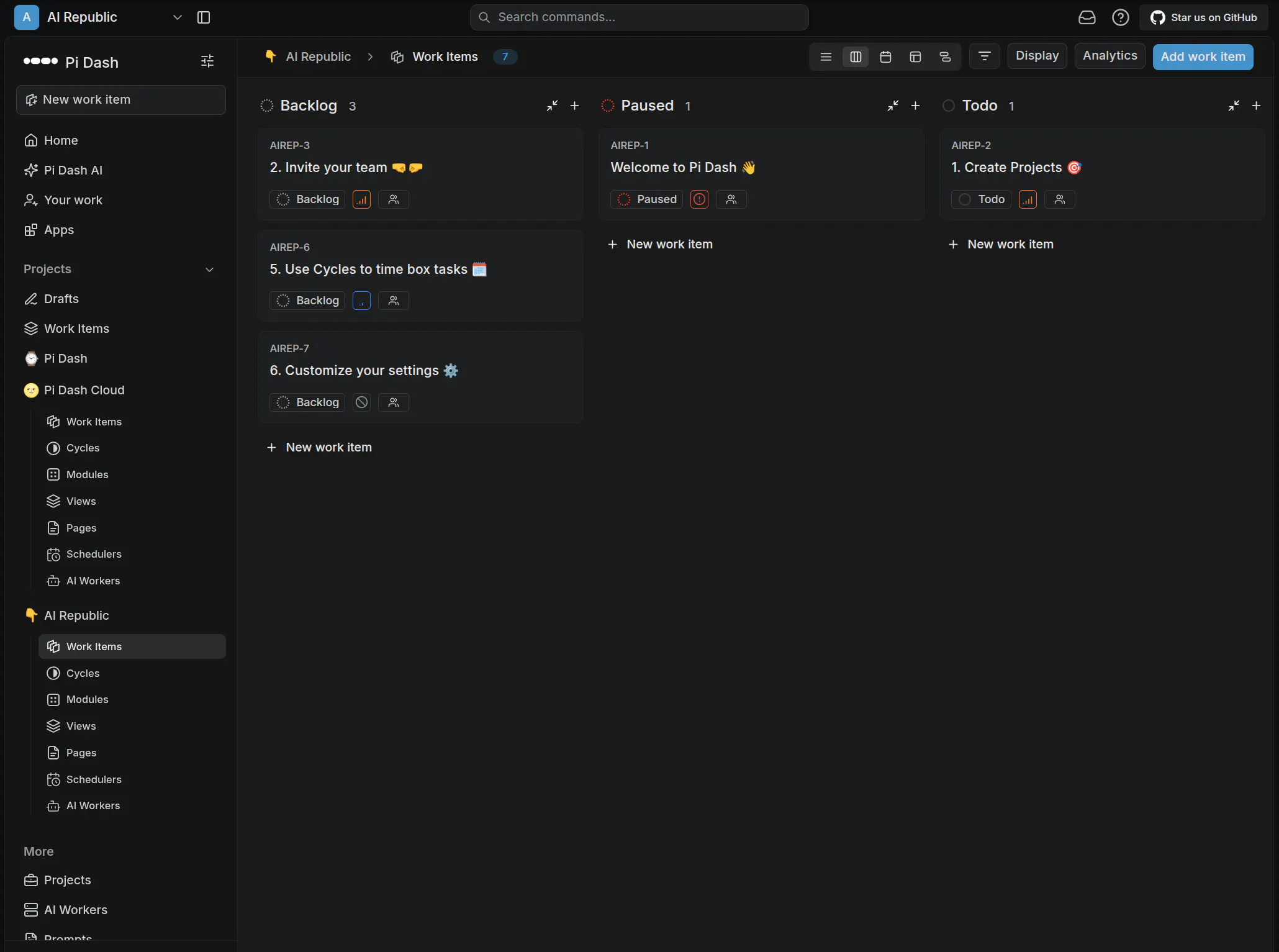Click New work item in the sidebar

(x=121, y=100)
